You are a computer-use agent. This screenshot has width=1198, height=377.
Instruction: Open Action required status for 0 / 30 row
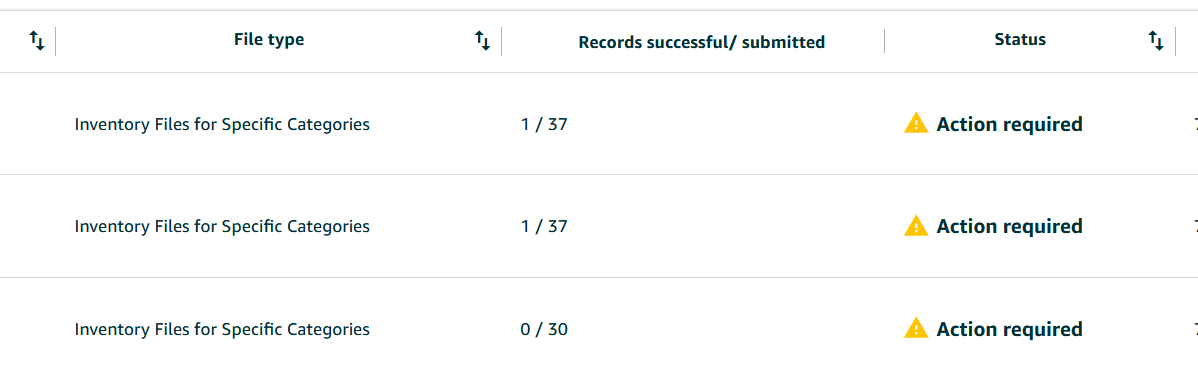coord(1009,330)
